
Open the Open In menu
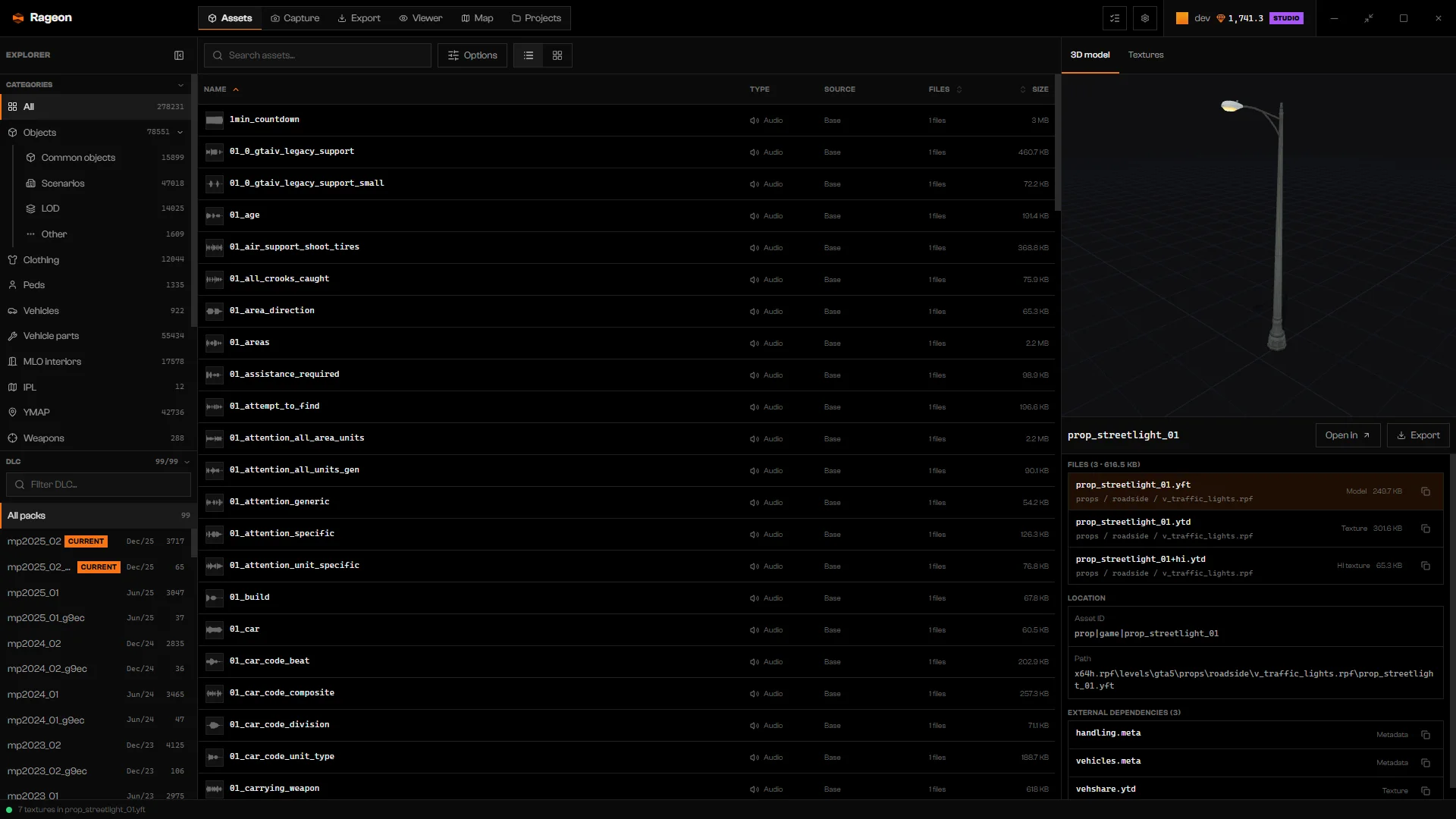[x=1348, y=435]
